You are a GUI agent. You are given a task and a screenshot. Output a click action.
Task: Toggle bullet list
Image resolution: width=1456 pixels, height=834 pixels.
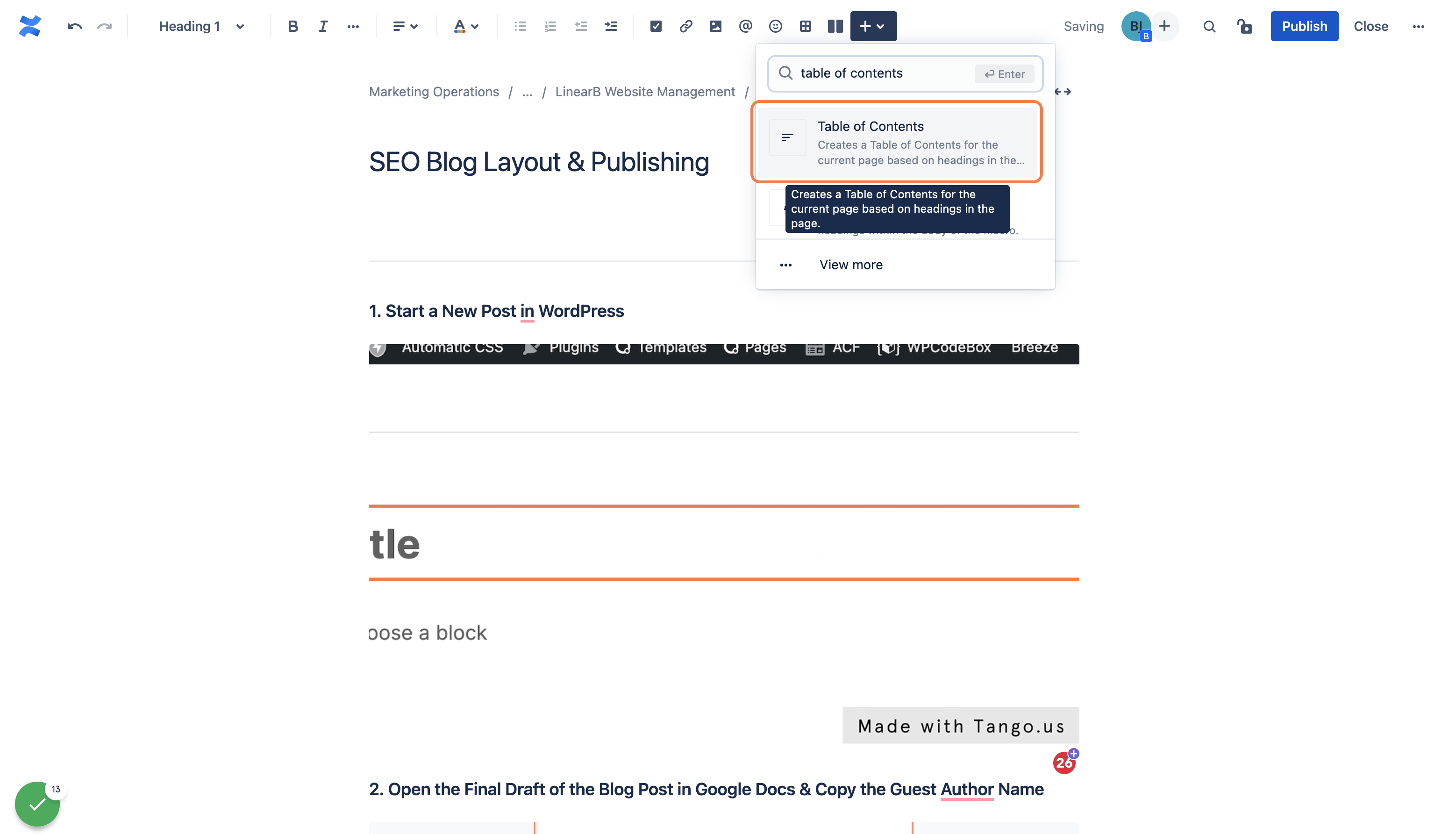pos(521,26)
